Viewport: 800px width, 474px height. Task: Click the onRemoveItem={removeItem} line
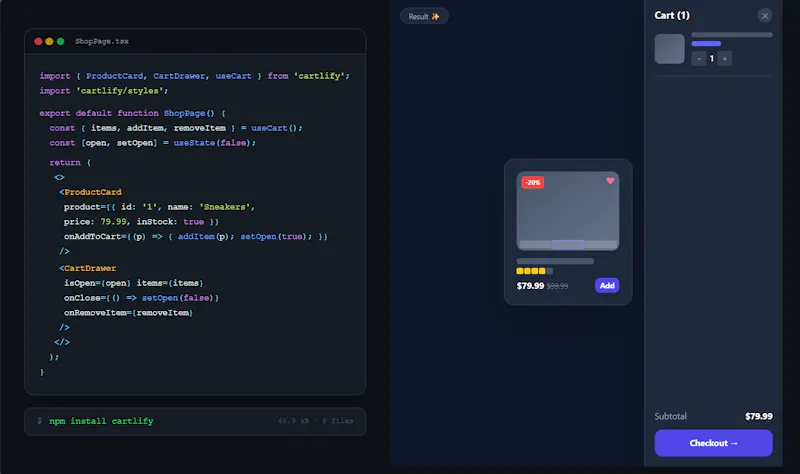pyautogui.click(x=128, y=313)
